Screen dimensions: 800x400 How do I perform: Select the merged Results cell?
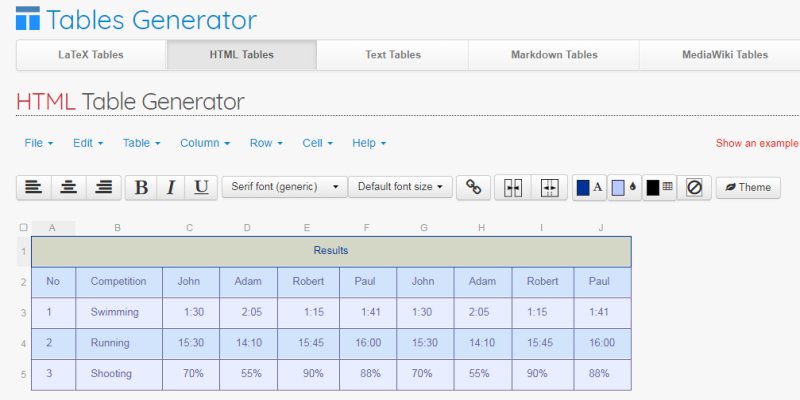point(331,251)
